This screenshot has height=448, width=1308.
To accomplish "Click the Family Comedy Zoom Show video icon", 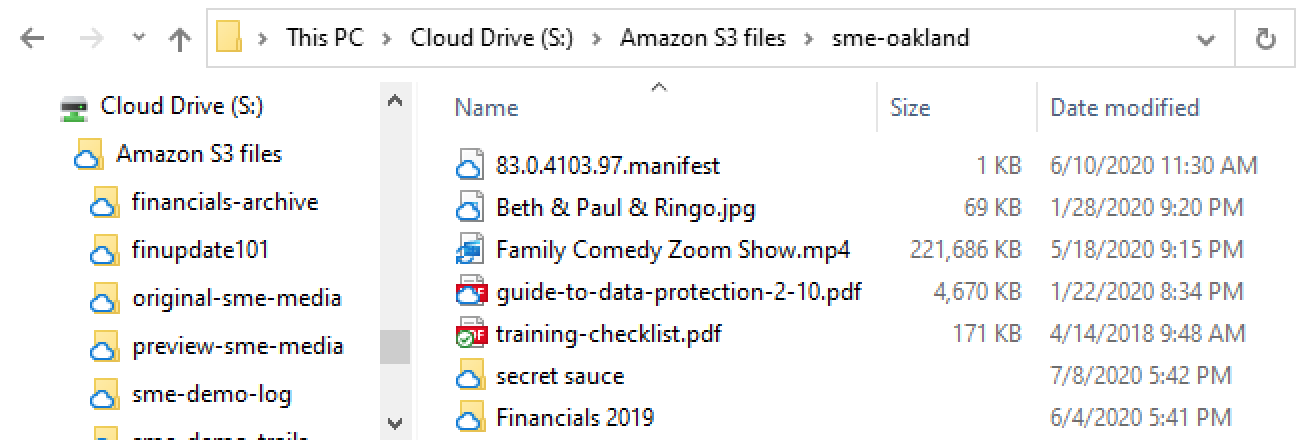I will pyautogui.click(x=469, y=249).
